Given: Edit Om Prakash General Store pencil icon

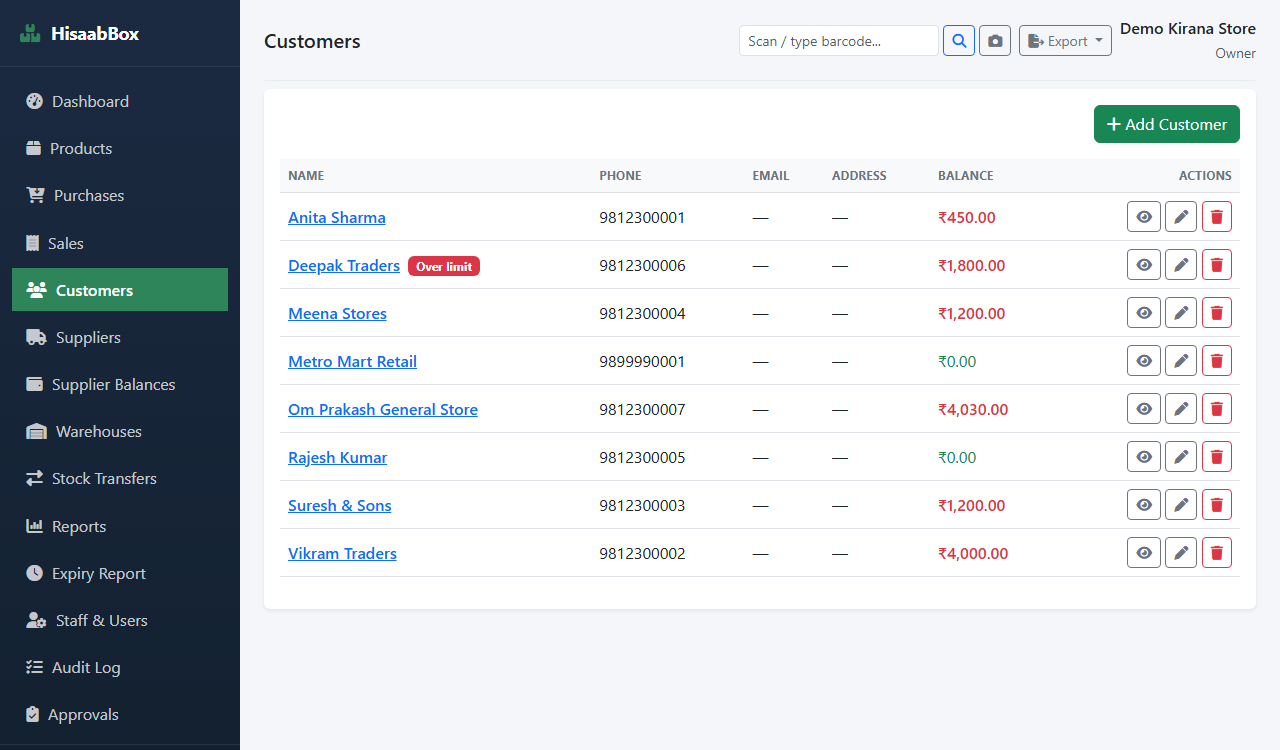Looking at the screenshot, I should coord(1181,409).
